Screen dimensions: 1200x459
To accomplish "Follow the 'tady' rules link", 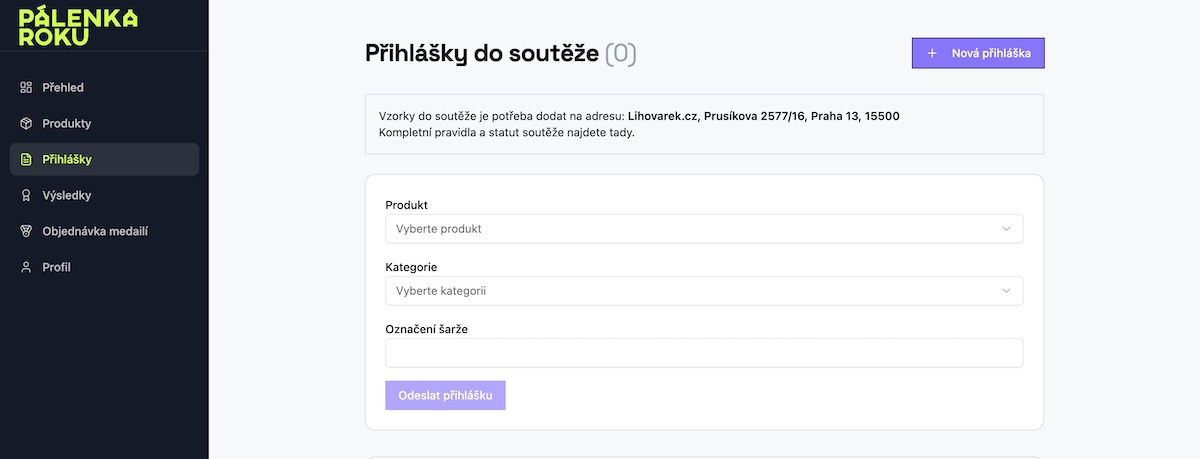I will tap(622, 132).
